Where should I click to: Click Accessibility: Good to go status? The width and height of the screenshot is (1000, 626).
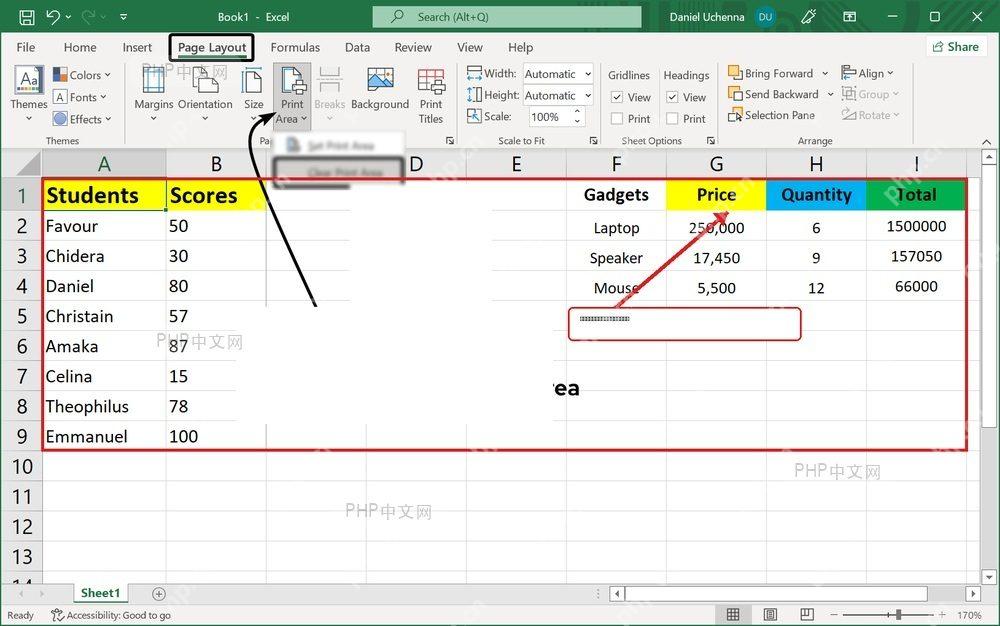111,615
